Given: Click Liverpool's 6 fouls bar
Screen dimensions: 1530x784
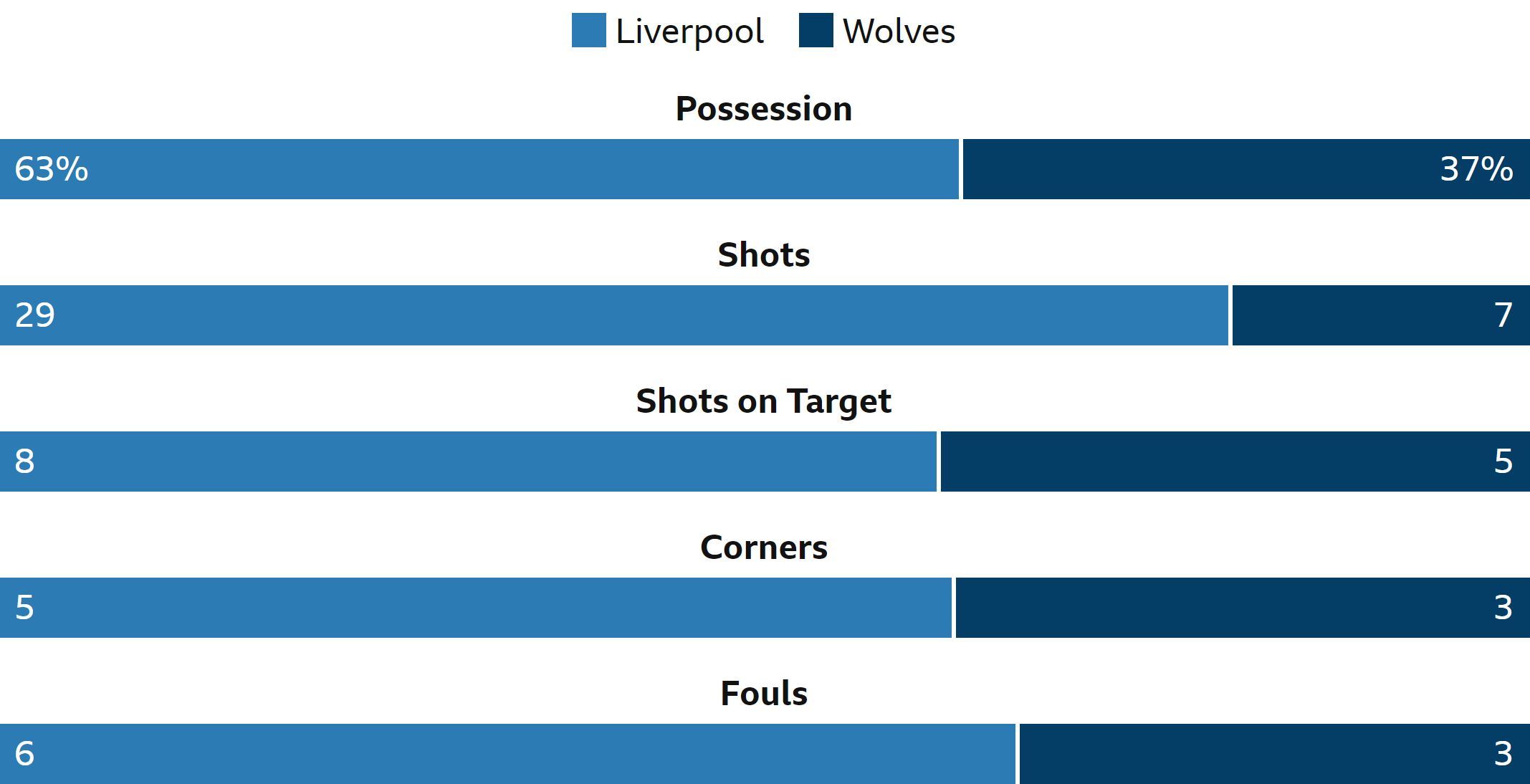Looking at the screenshot, I should pyautogui.click(x=507, y=754).
